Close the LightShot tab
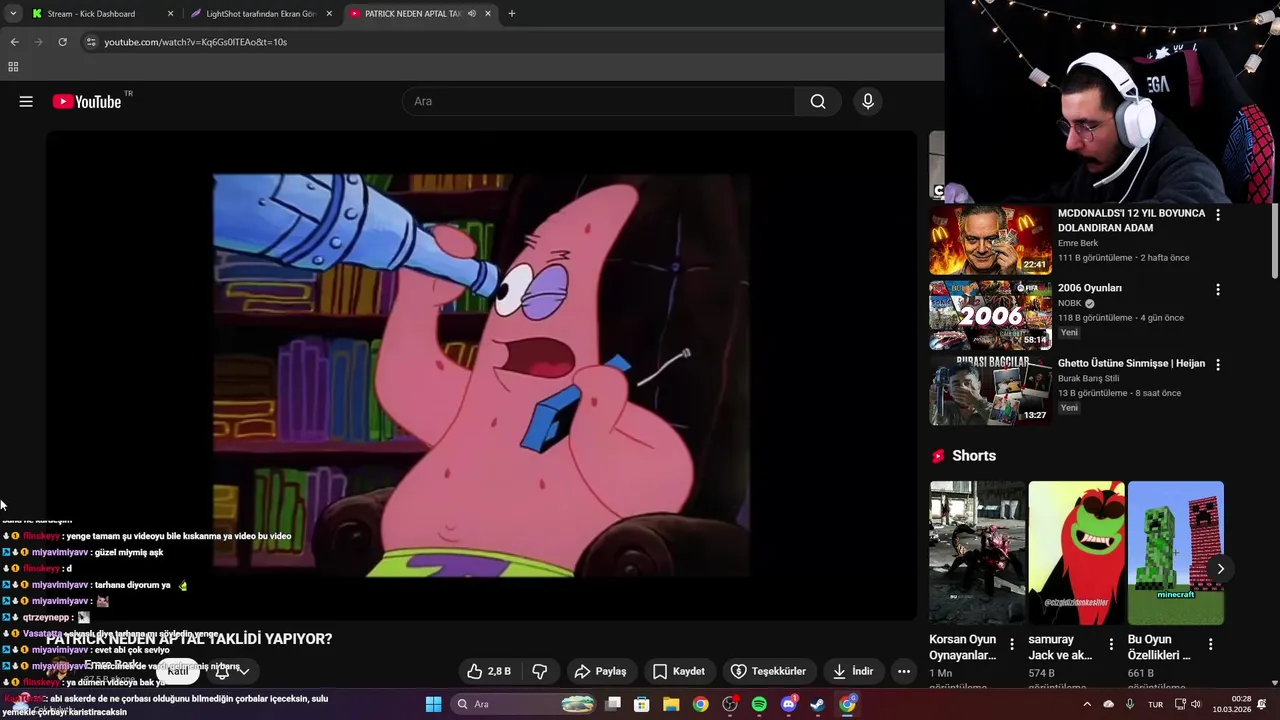 pyautogui.click(x=329, y=14)
